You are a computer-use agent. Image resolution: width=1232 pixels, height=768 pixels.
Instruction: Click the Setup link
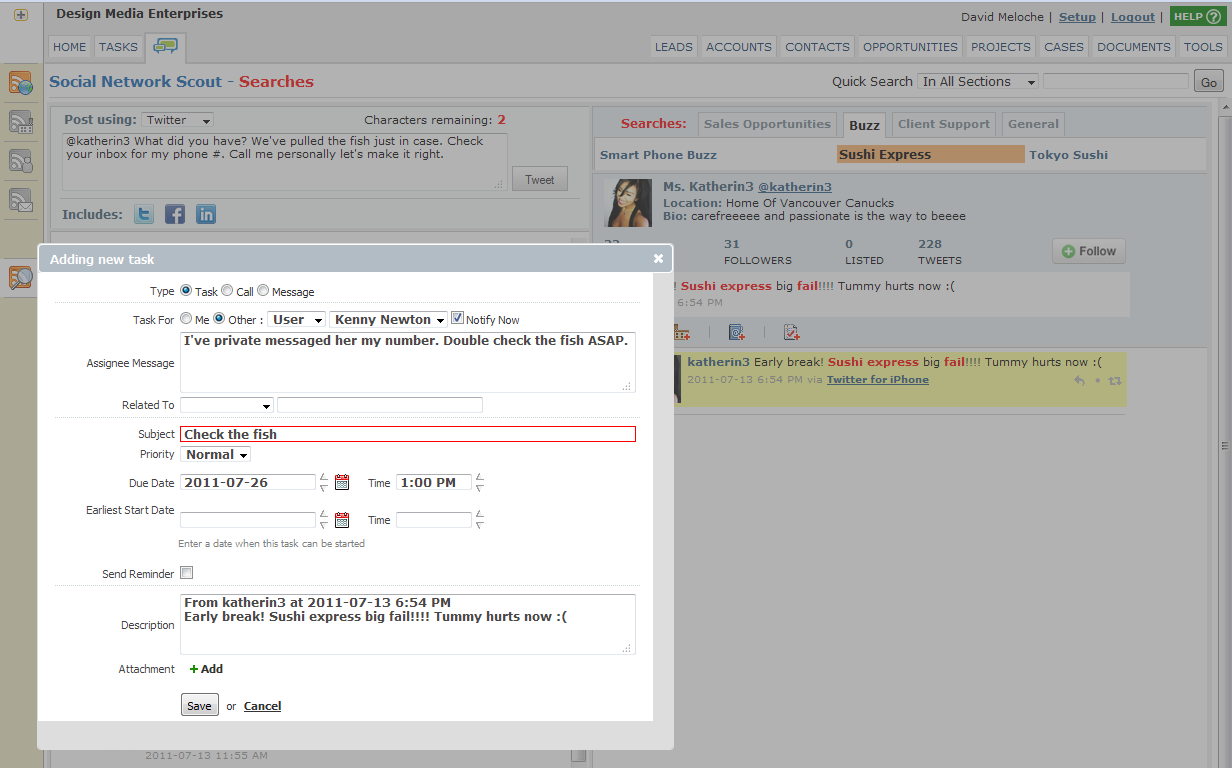(1077, 17)
